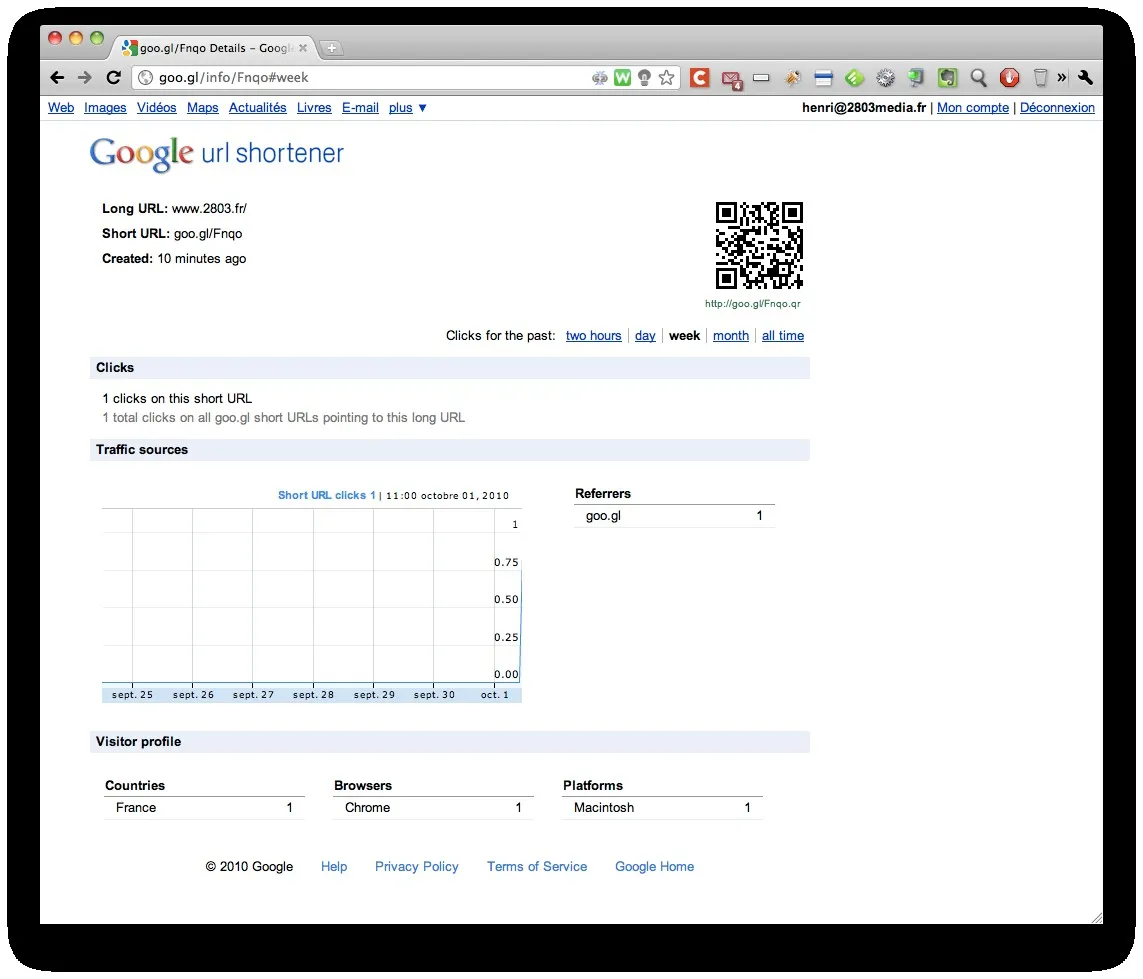Open the Terms of Service footer link
This screenshot has width=1143, height=979.
pyautogui.click(x=537, y=866)
